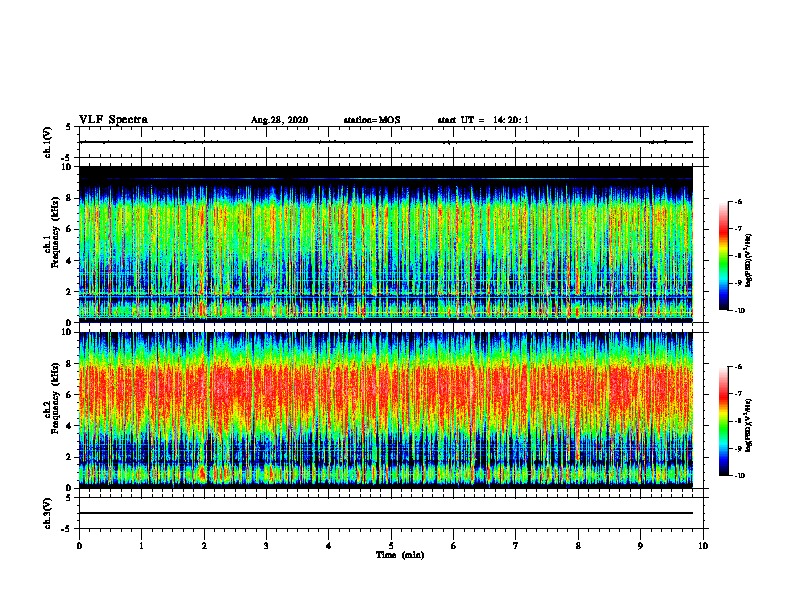
Task: Select the date text "Aug.28, 2020"
Action: pos(279,120)
